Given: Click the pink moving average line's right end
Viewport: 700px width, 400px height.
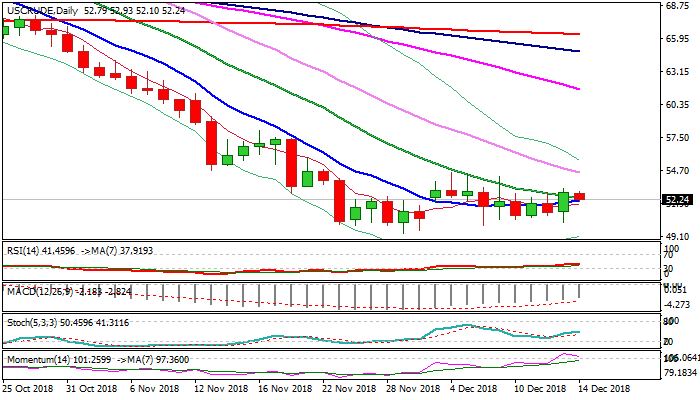Looking at the screenshot, I should (x=579, y=88).
